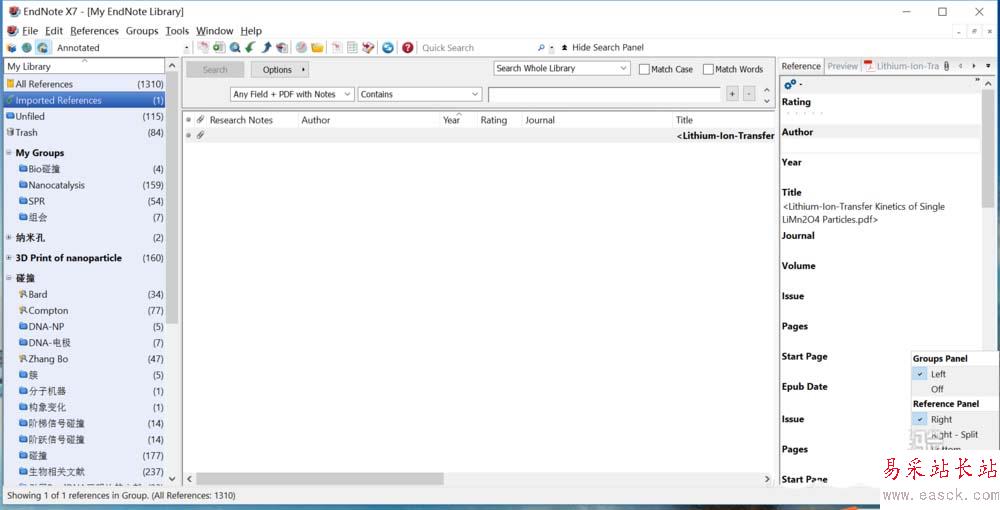The width and height of the screenshot is (1000, 510).
Task: Open Quick Search options dropdown arrow
Action: [552, 48]
